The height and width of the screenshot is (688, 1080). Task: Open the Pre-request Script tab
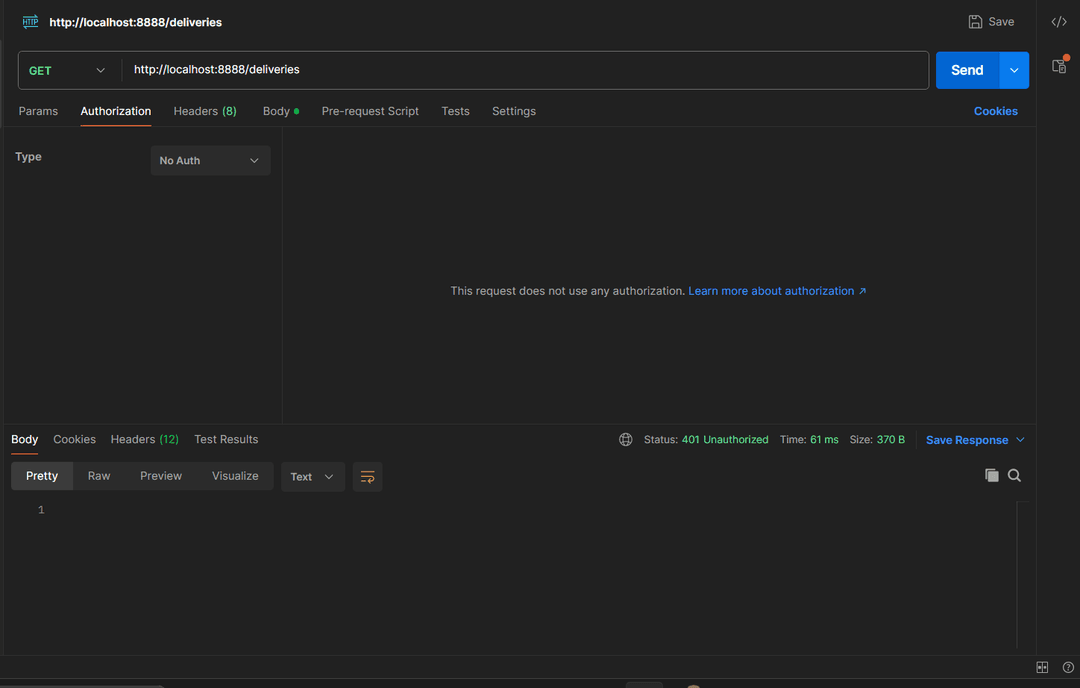370,111
